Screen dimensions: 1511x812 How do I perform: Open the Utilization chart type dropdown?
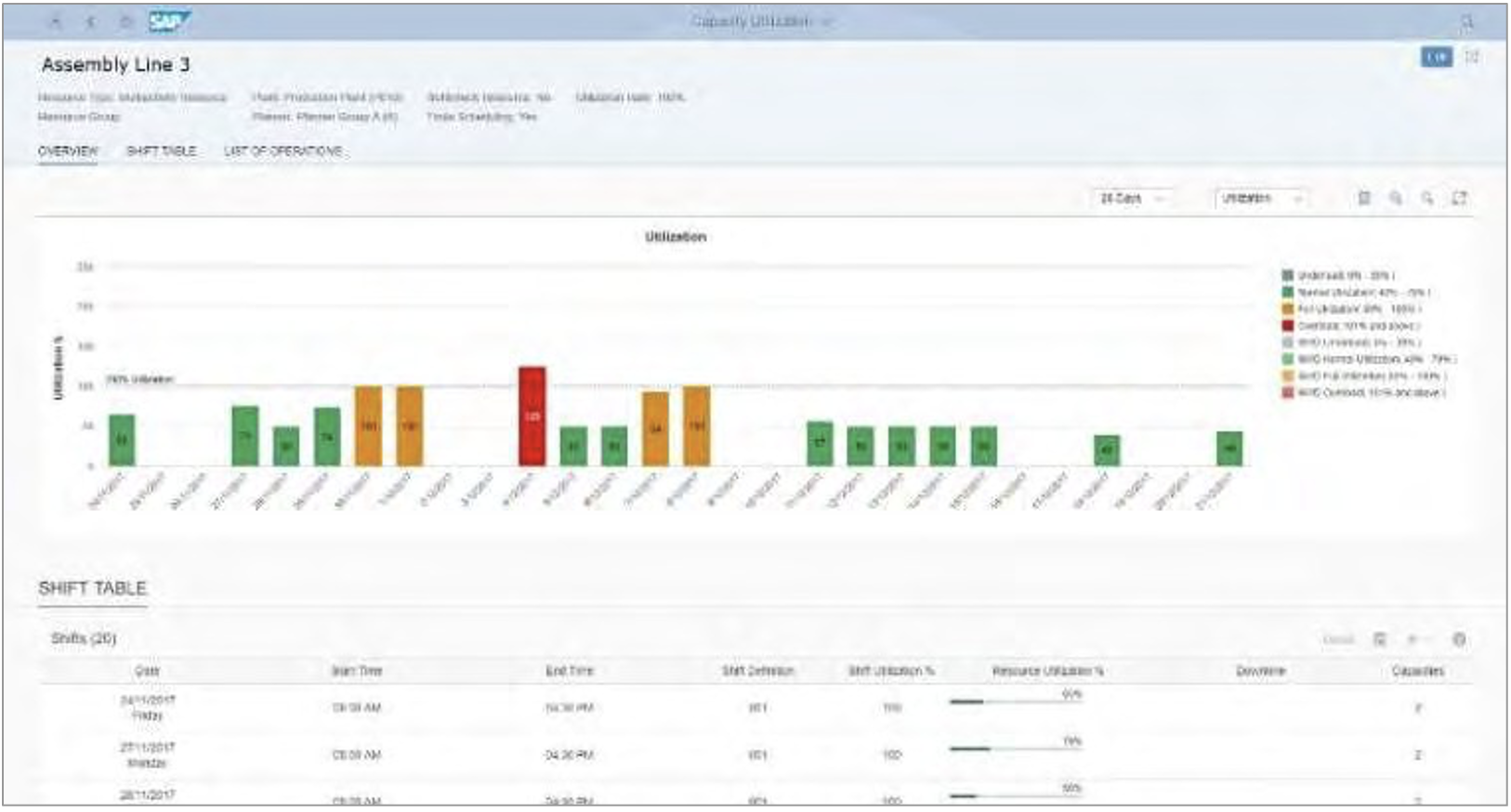pos(1261,199)
